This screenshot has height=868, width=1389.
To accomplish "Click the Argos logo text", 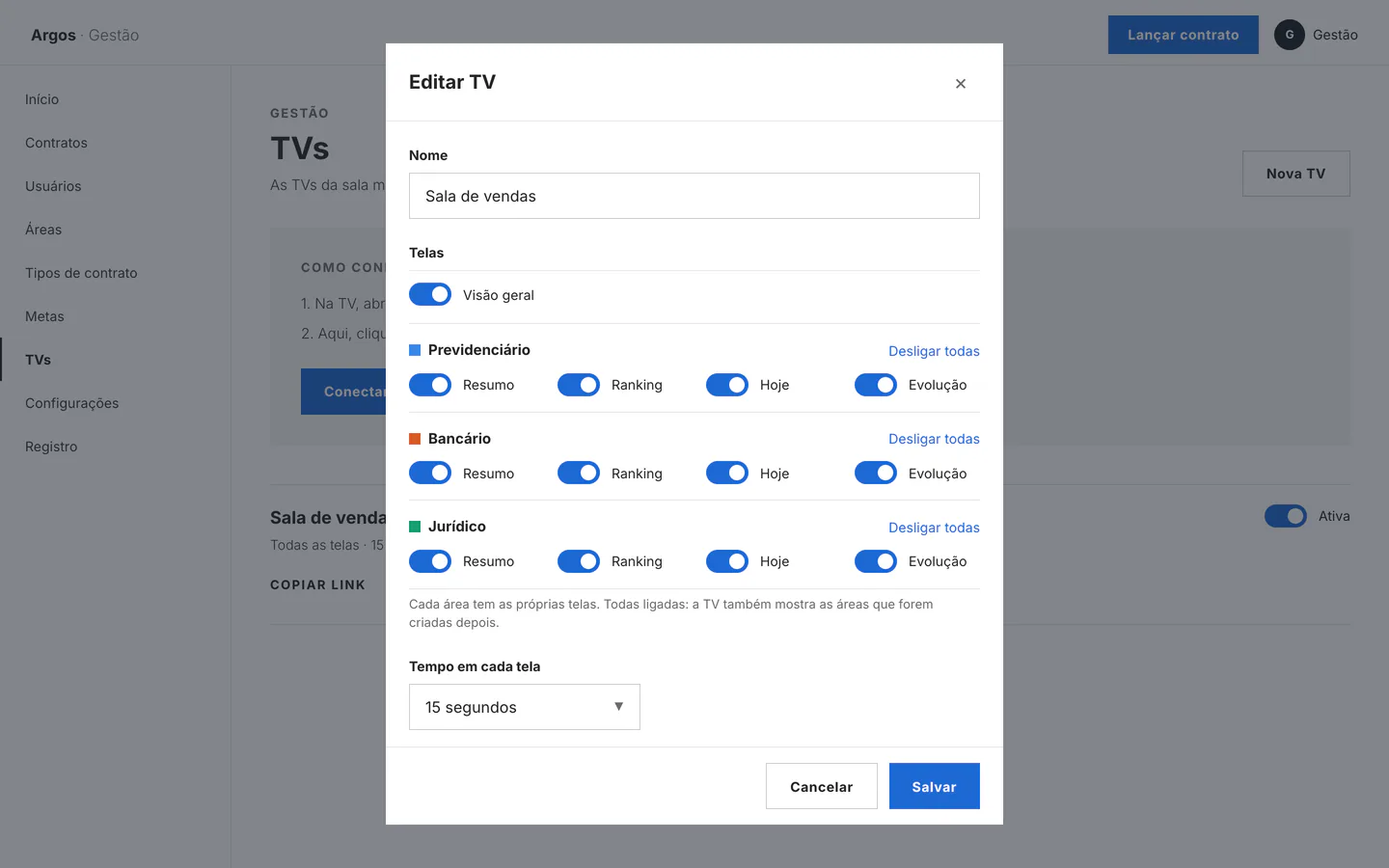I will pyautogui.click(x=53, y=35).
